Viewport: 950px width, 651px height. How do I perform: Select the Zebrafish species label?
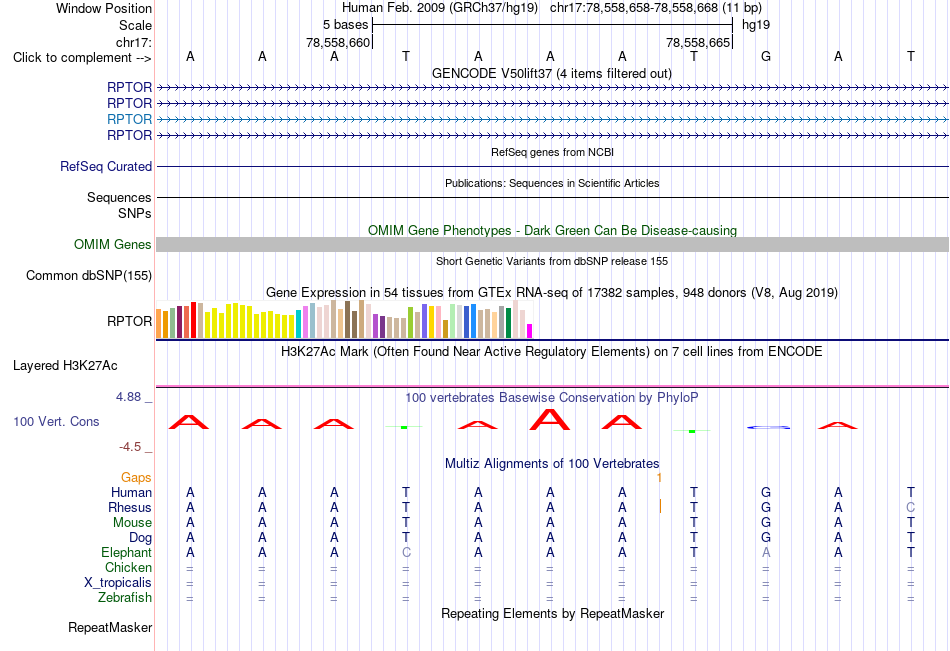125,598
